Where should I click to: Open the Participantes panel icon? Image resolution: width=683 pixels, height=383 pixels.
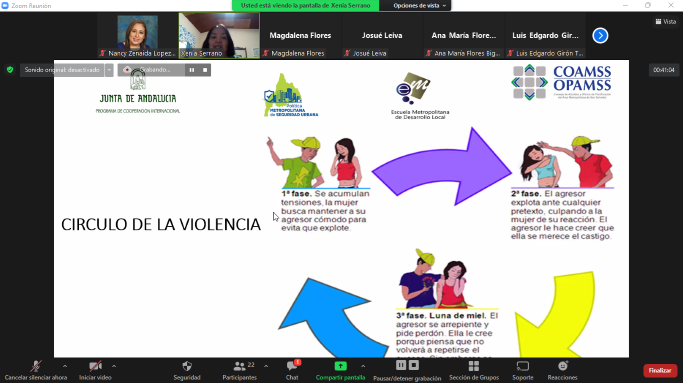click(x=239, y=366)
